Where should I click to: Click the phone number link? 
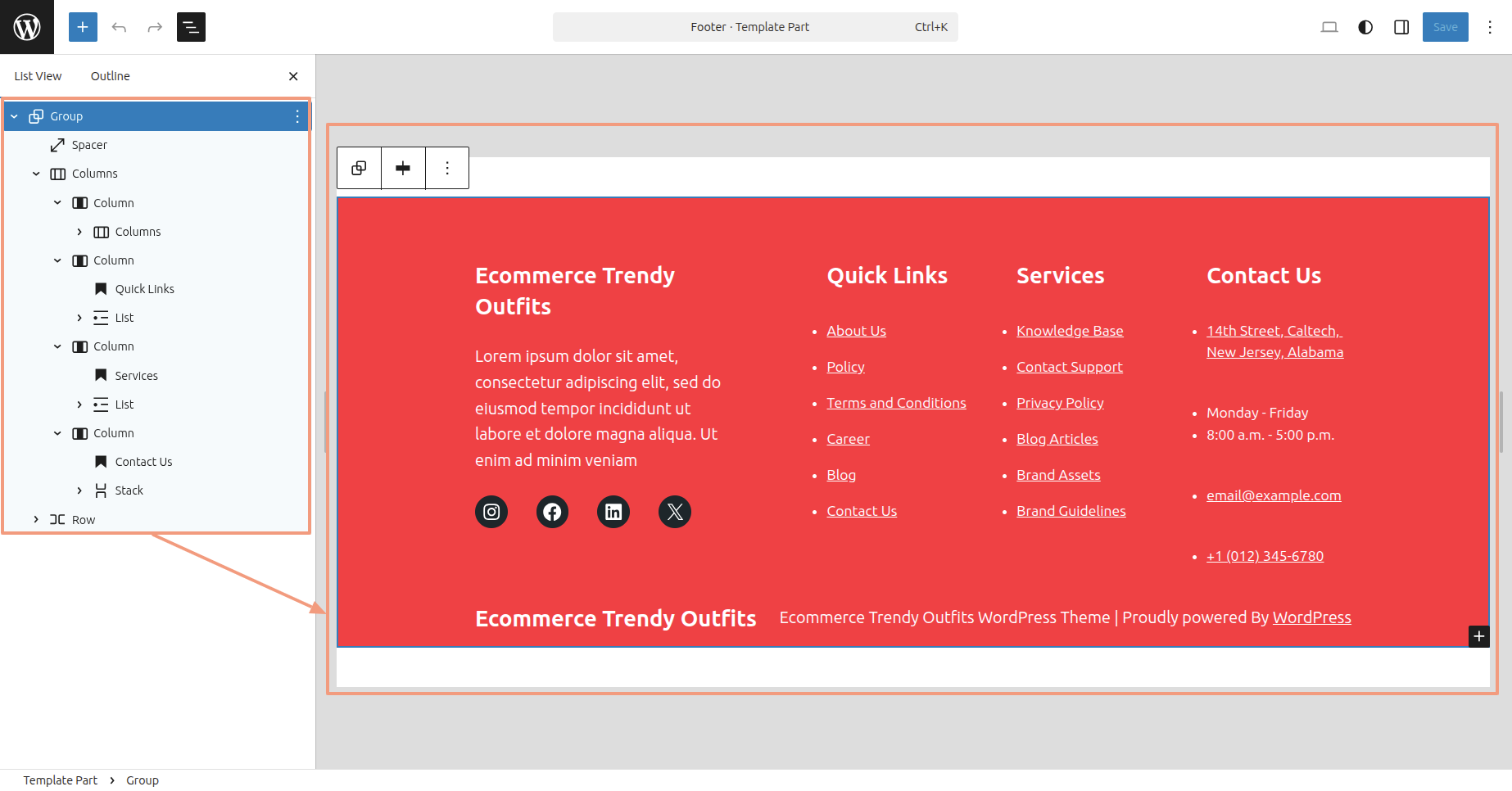pos(1265,556)
